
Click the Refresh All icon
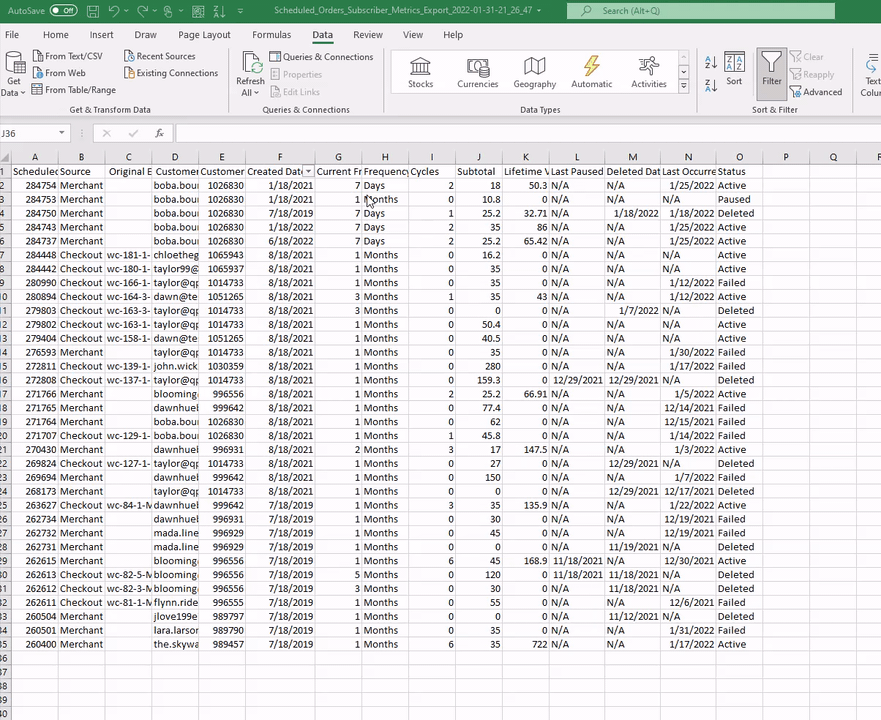tap(251, 62)
